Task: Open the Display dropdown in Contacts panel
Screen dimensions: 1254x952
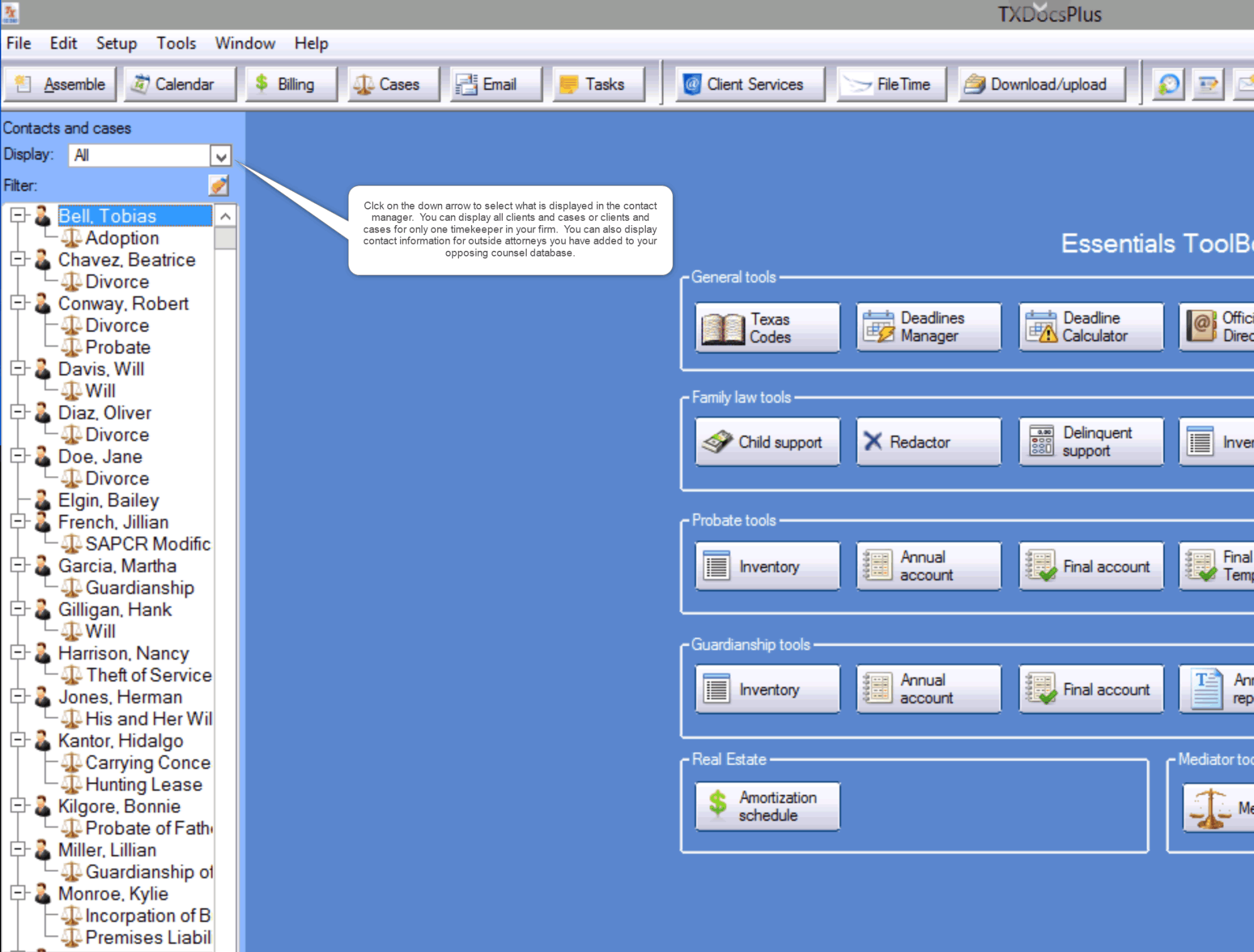Action: tap(220, 155)
